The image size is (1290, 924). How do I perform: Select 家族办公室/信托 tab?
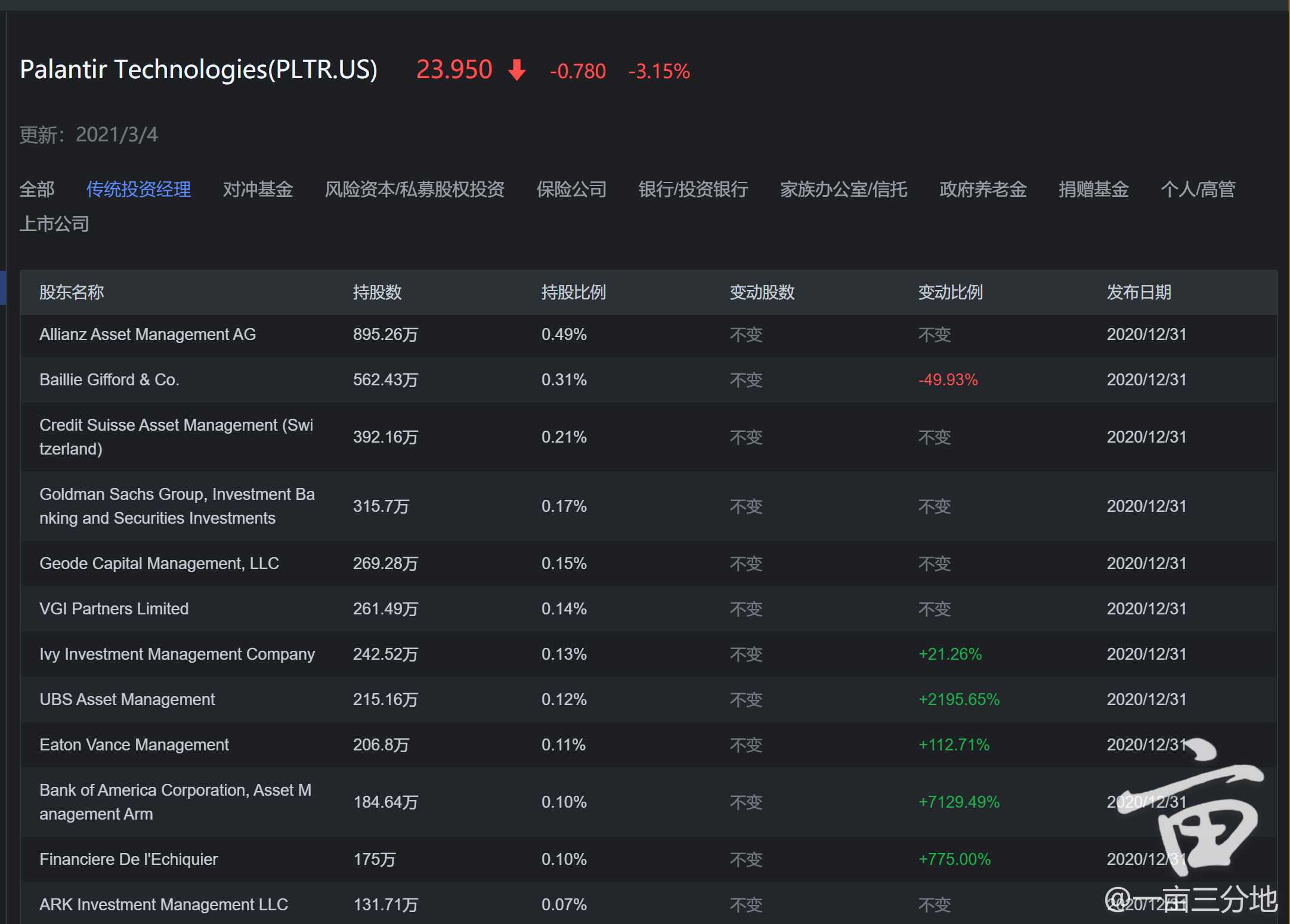click(x=844, y=189)
